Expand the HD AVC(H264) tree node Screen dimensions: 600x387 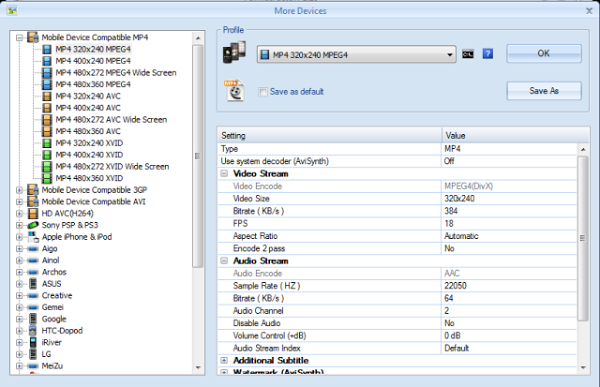coord(19,214)
